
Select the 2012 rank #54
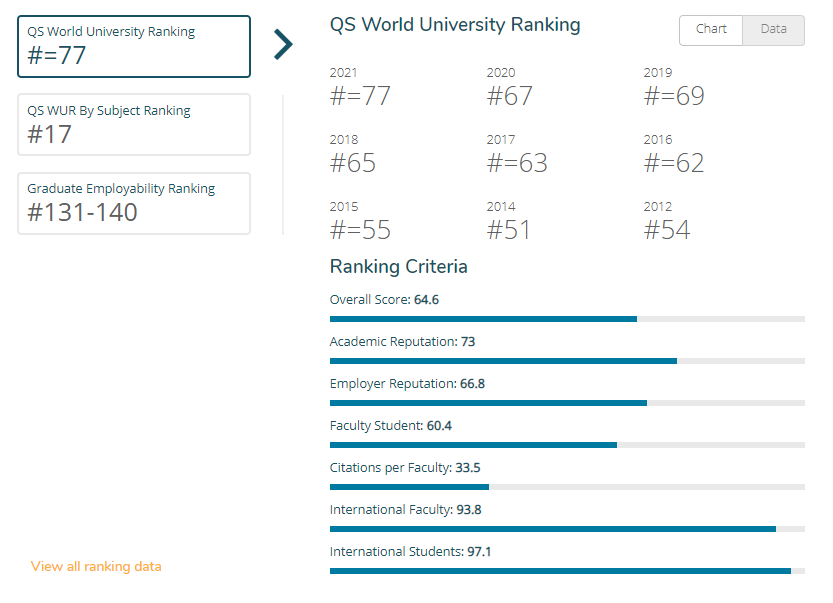click(667, 230)
